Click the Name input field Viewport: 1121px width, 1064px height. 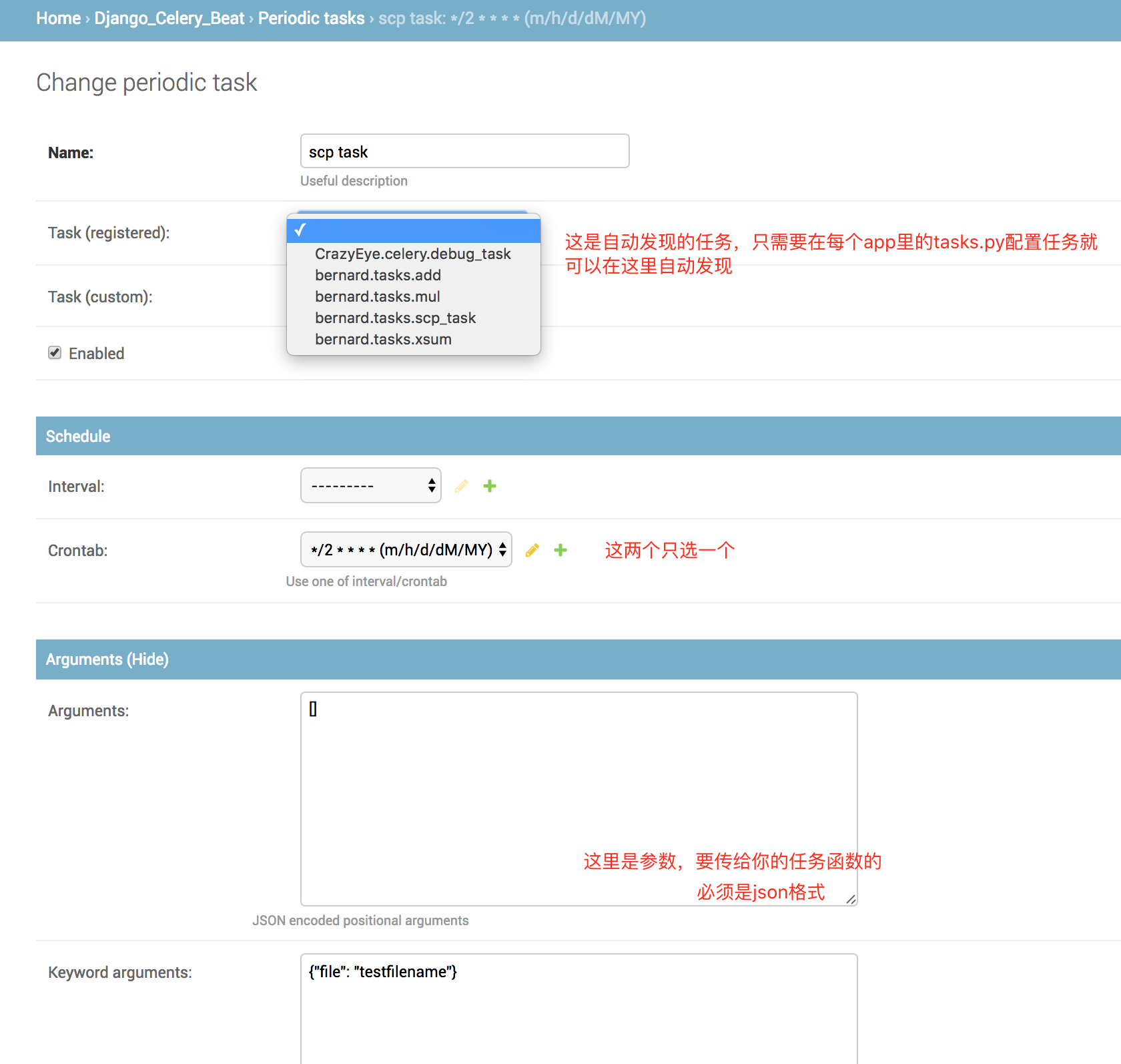click(x=464, y=152)
